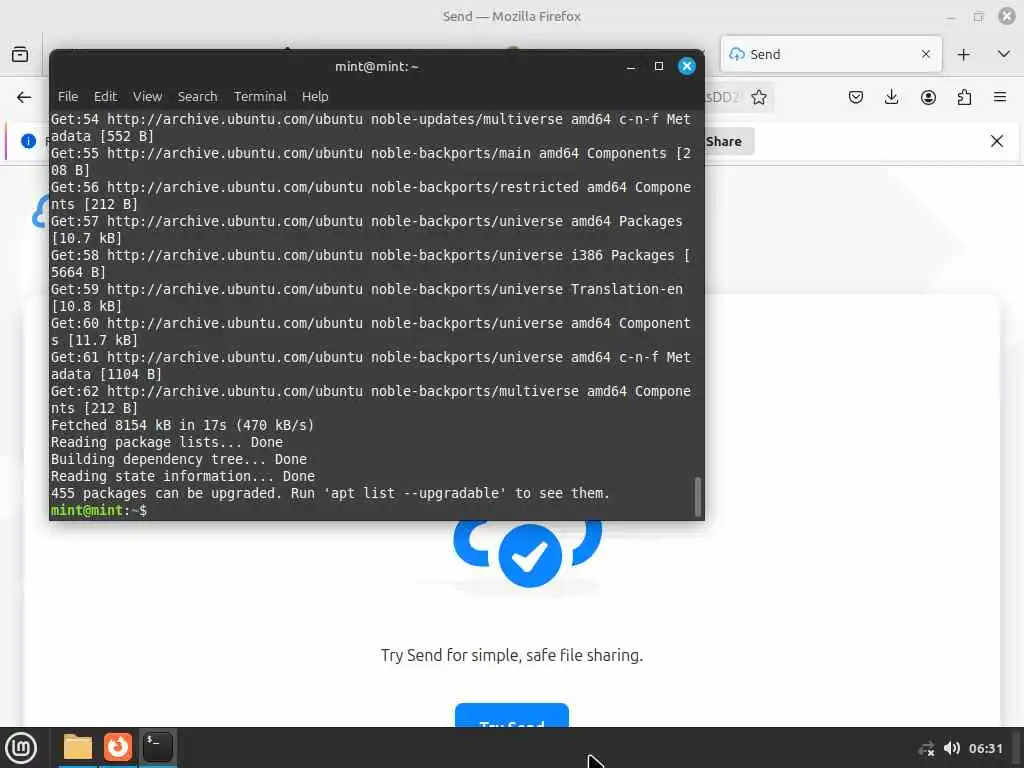Switch to Firefox in the taskbar

118,747
